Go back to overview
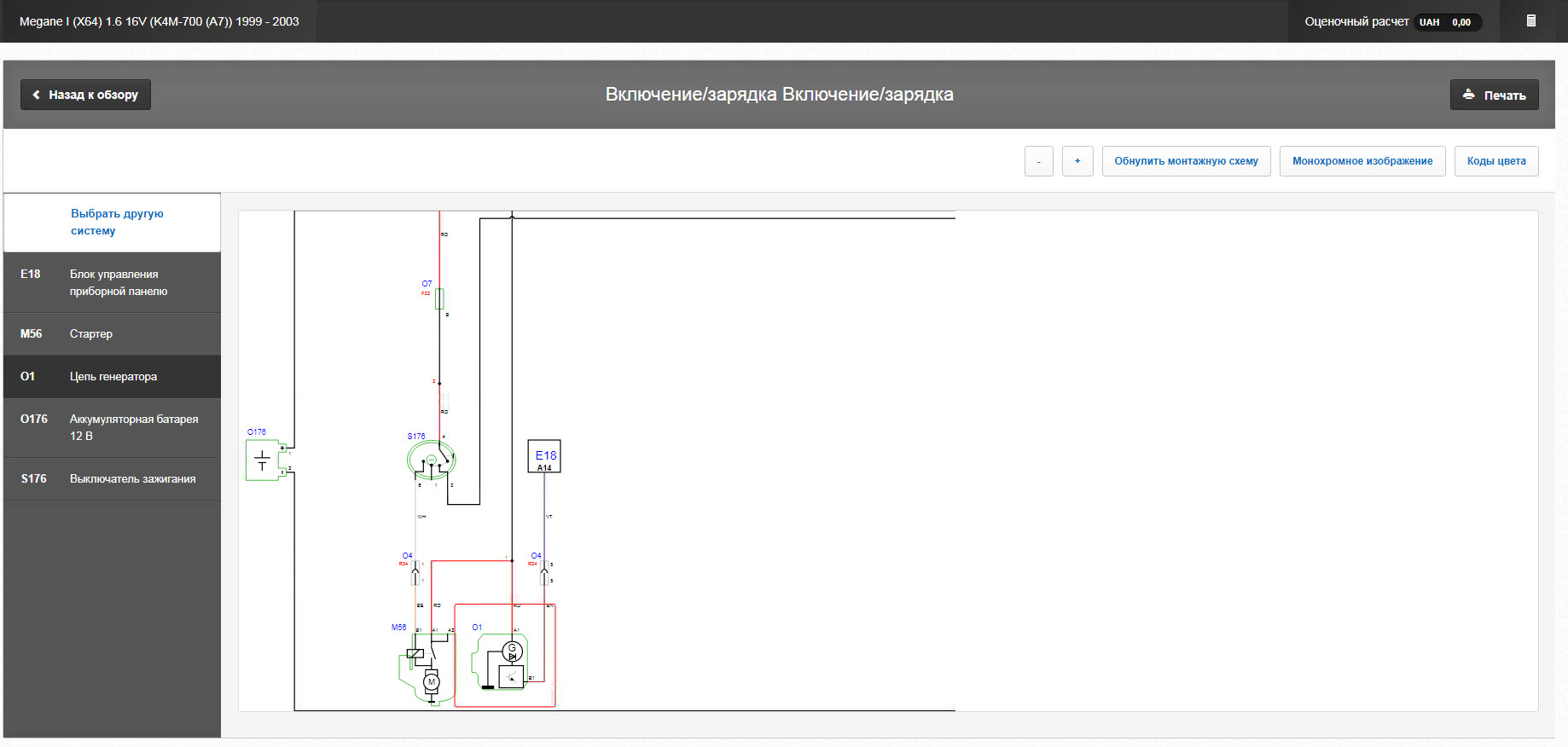The height and width of the screenshot is (747, 1568). (85, 95)
